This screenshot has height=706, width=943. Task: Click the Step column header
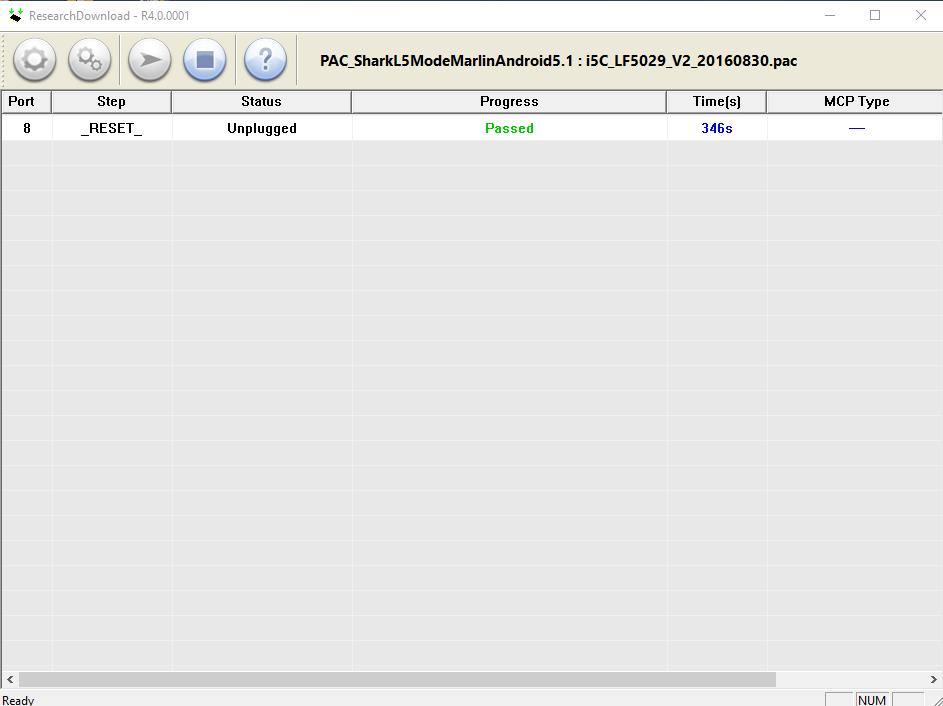tap(112, 101)
